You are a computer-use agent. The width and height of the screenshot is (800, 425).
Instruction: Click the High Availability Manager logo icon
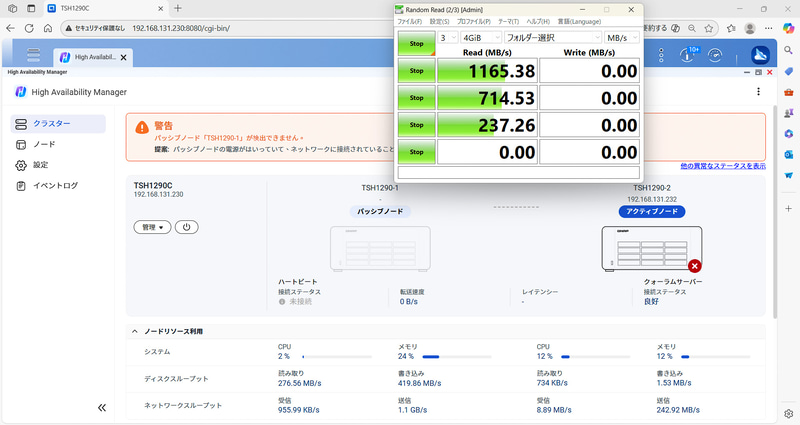click(20, 92)
